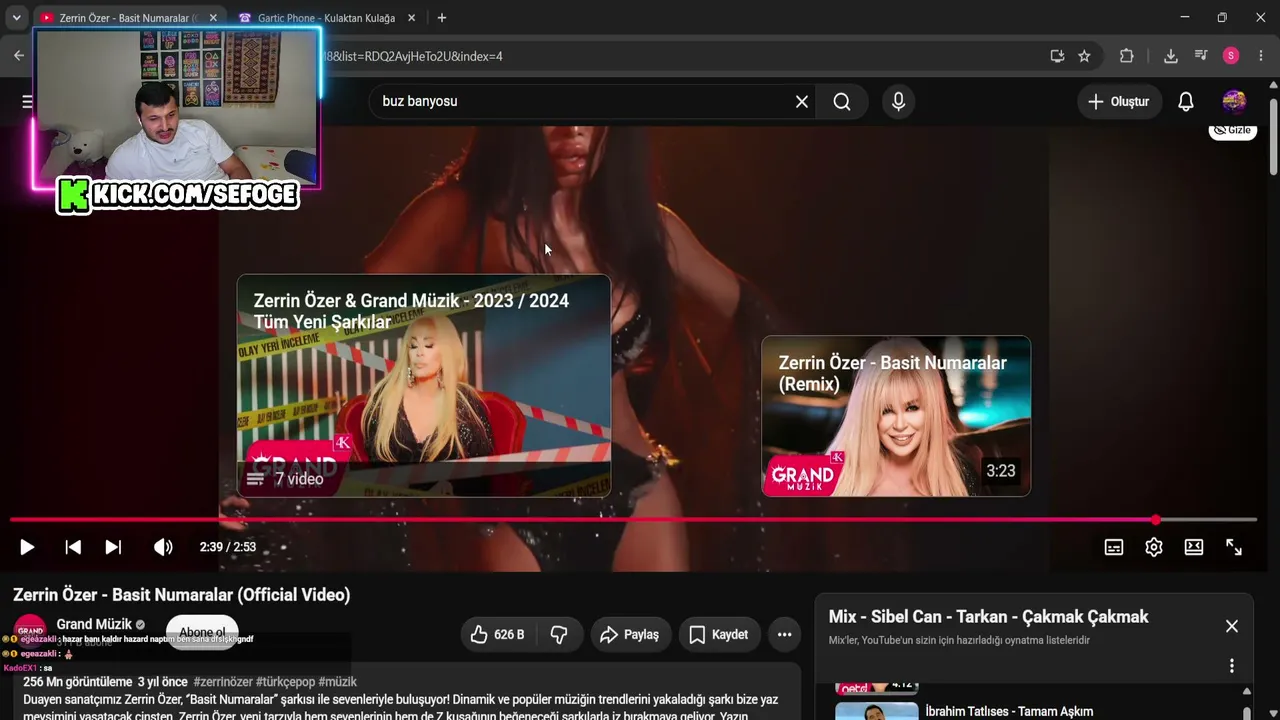
Task: Skip to the next video
Action: point(113,547)
